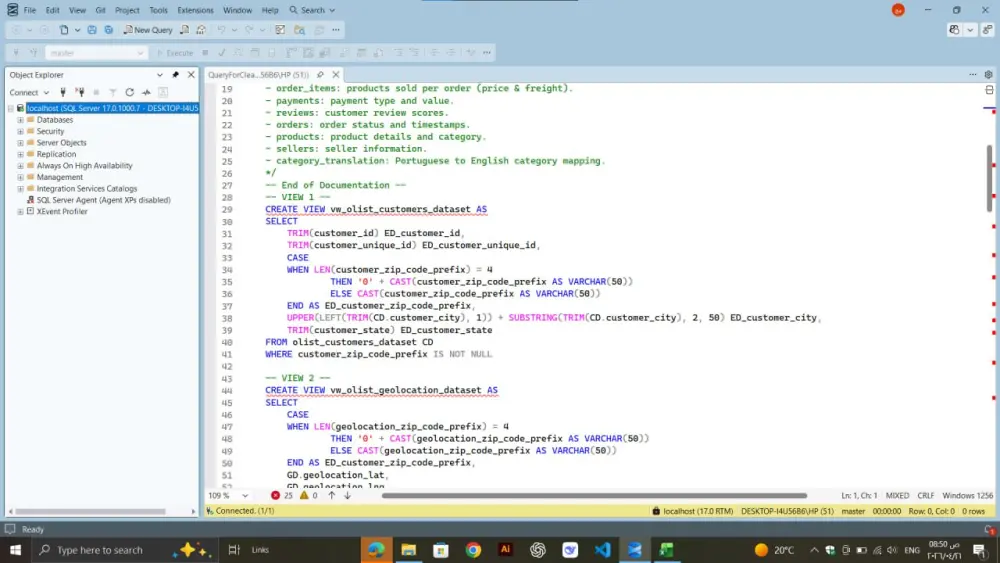Open the Connect dropdown in Object Explorer

(29, 92)
